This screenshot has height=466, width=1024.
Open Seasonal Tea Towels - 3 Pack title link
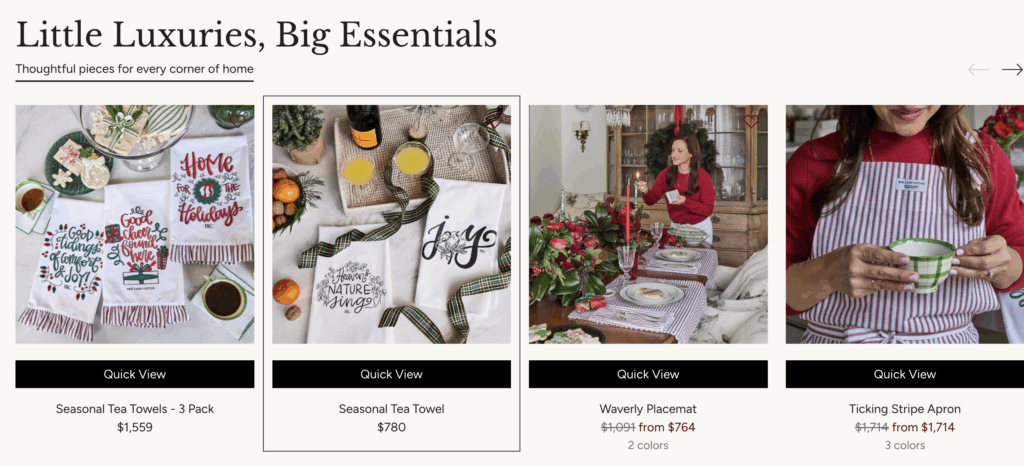135,409
